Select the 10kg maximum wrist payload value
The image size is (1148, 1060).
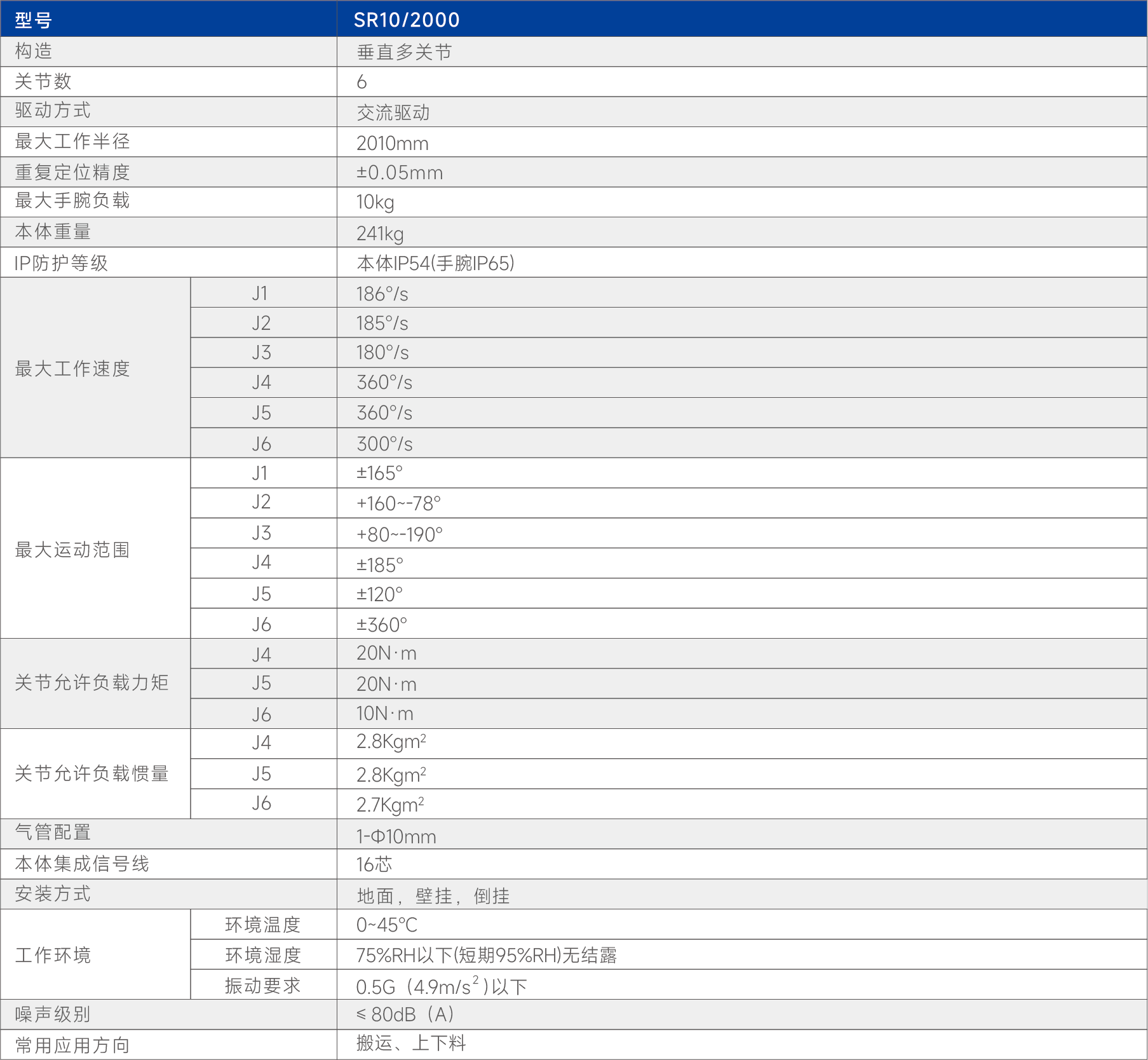click(x=375, y=202)
